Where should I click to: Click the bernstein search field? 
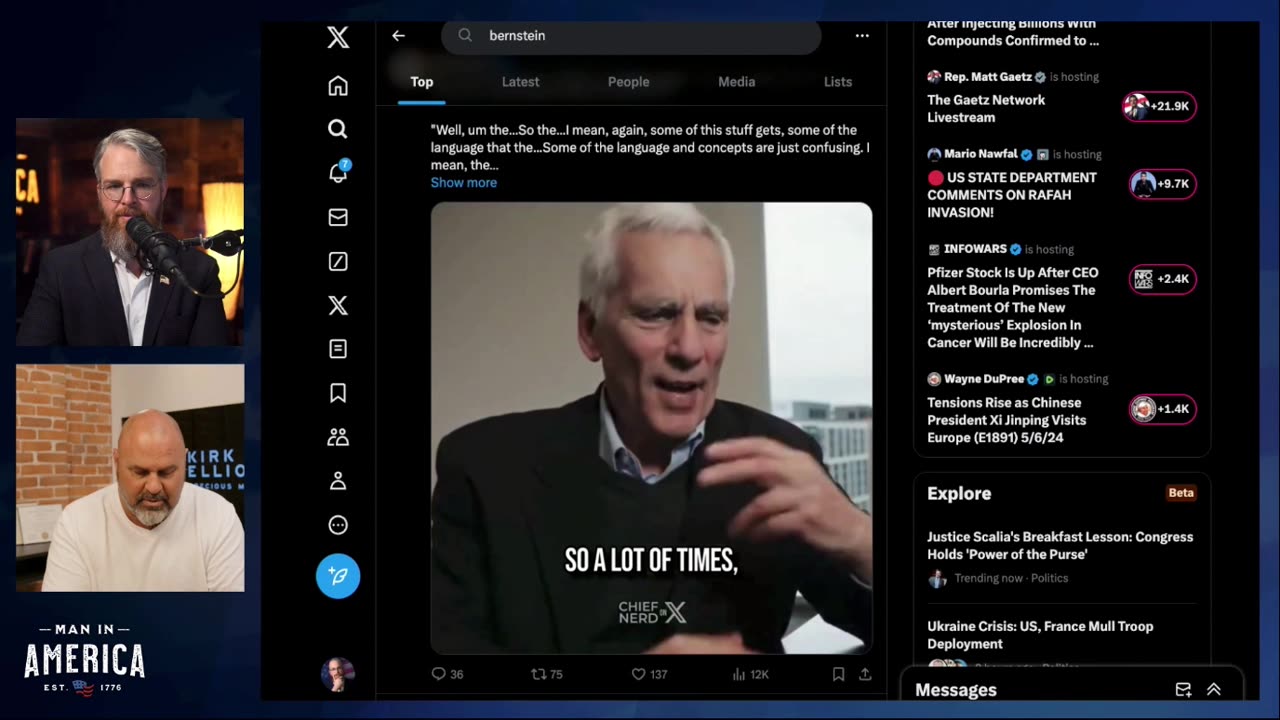point(631,36)
